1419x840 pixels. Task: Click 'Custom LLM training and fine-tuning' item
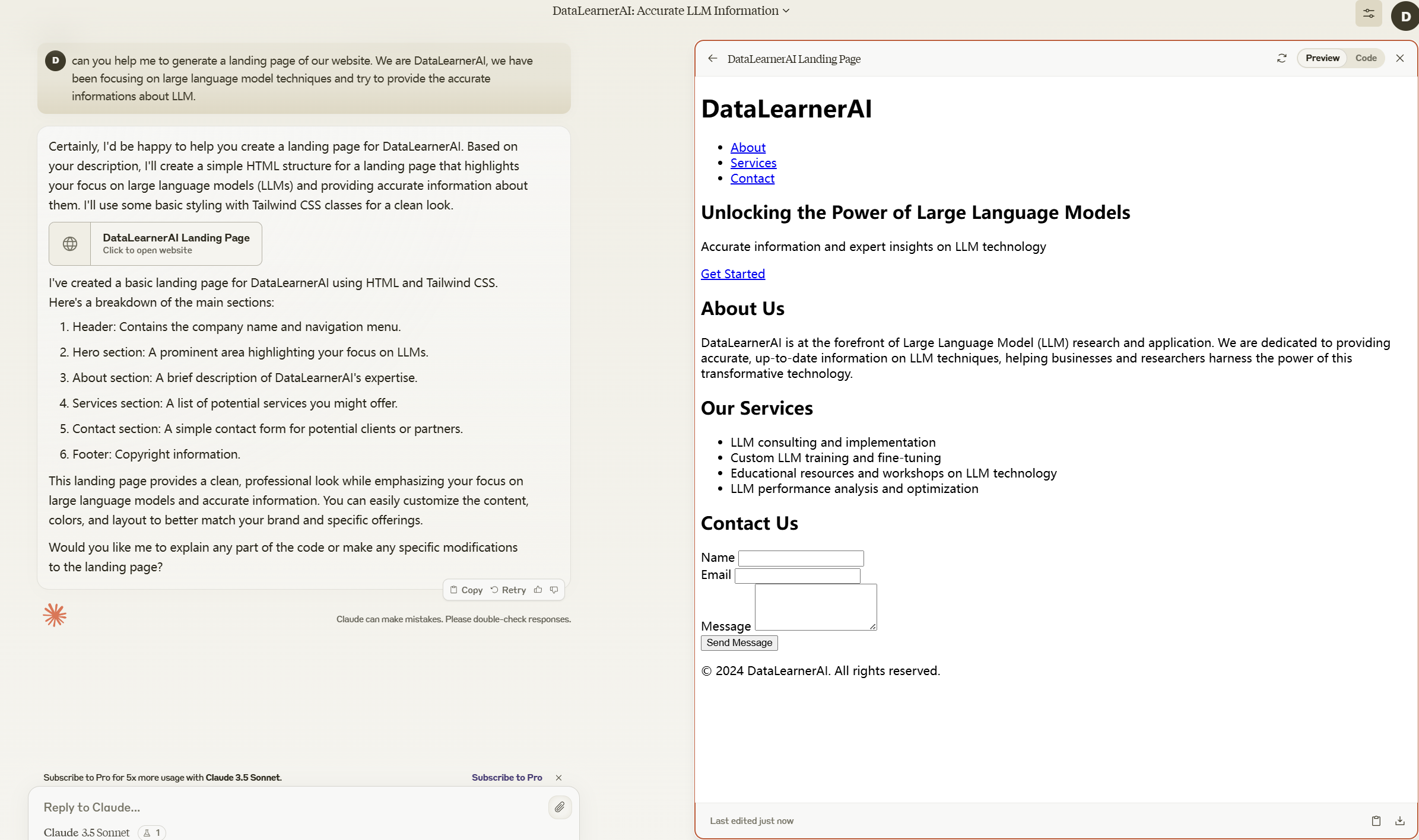[x=836, y=457]
